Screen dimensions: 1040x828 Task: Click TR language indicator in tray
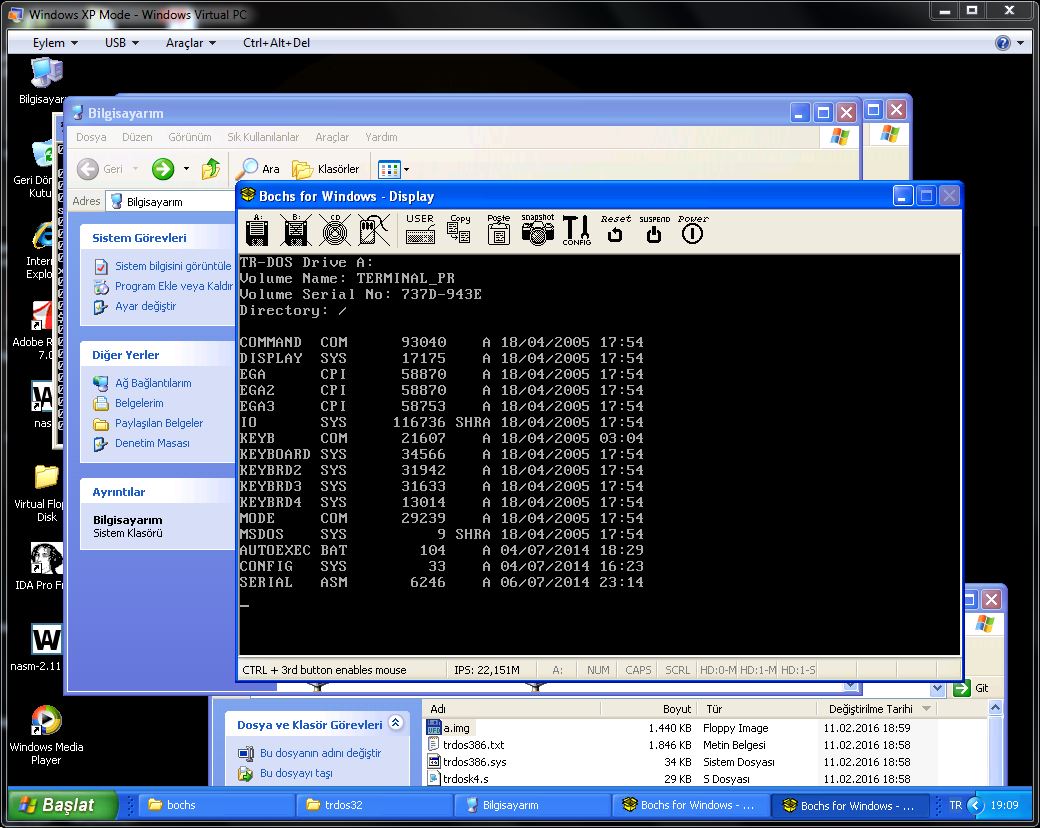click(x=955, y=805)
